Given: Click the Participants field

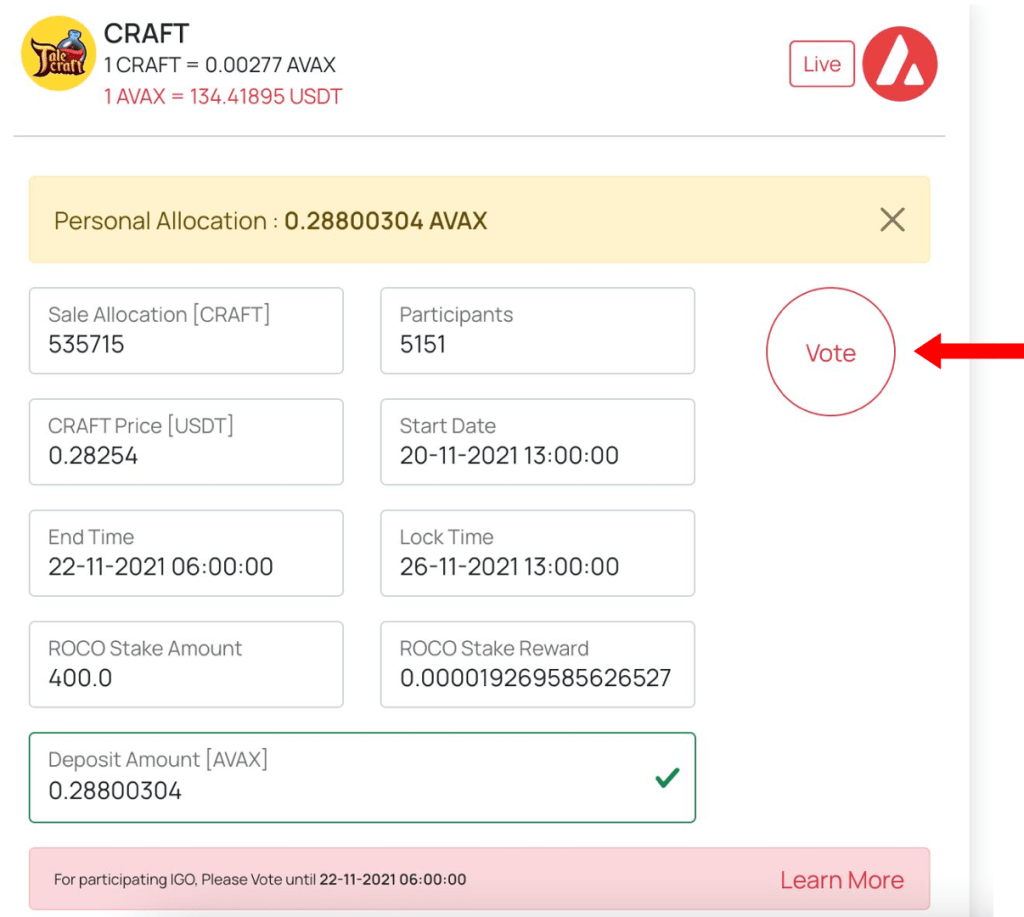Looking at the screenshot, I should (x=537, y=331).
